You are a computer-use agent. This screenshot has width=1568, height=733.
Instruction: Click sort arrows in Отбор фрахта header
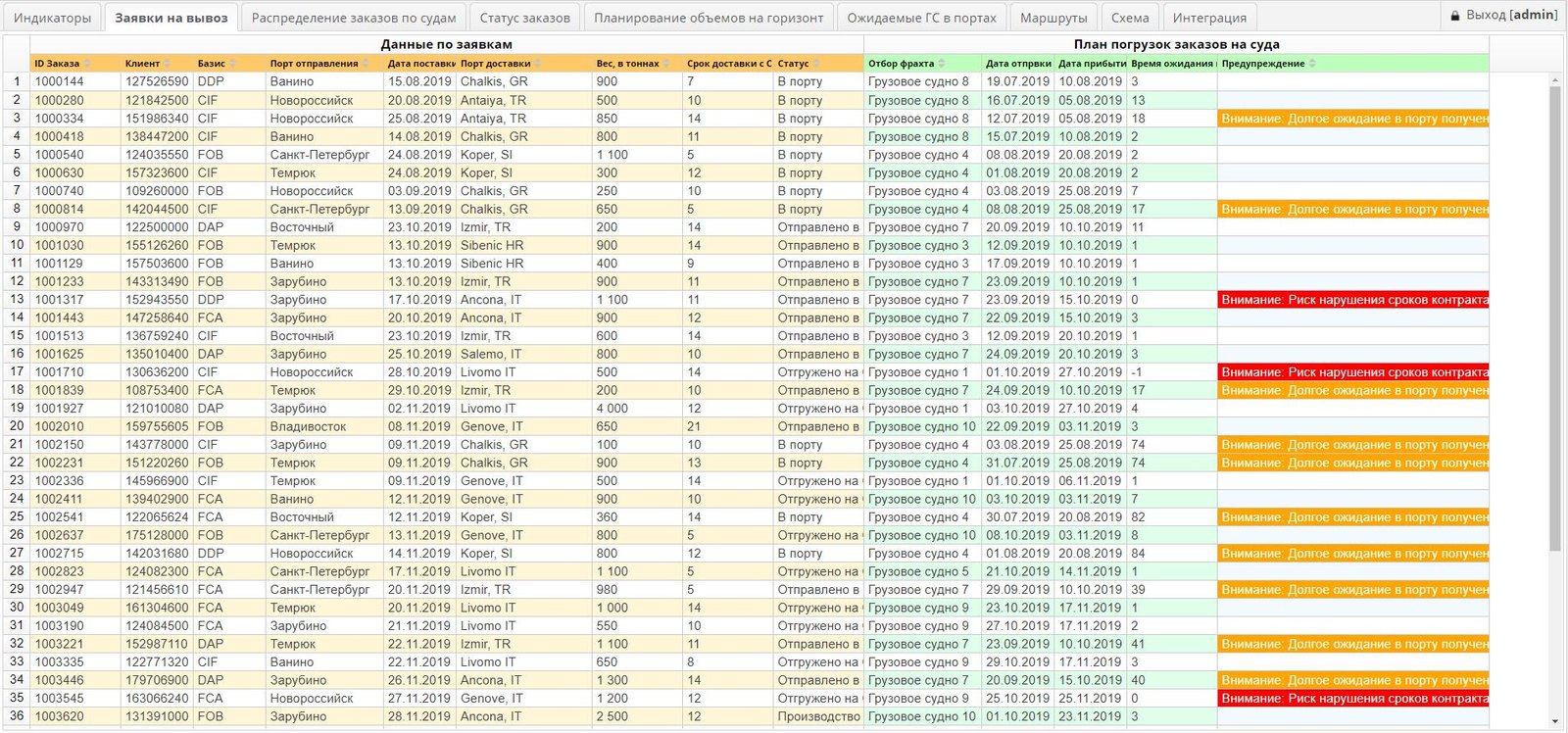[x=944, y=64]
